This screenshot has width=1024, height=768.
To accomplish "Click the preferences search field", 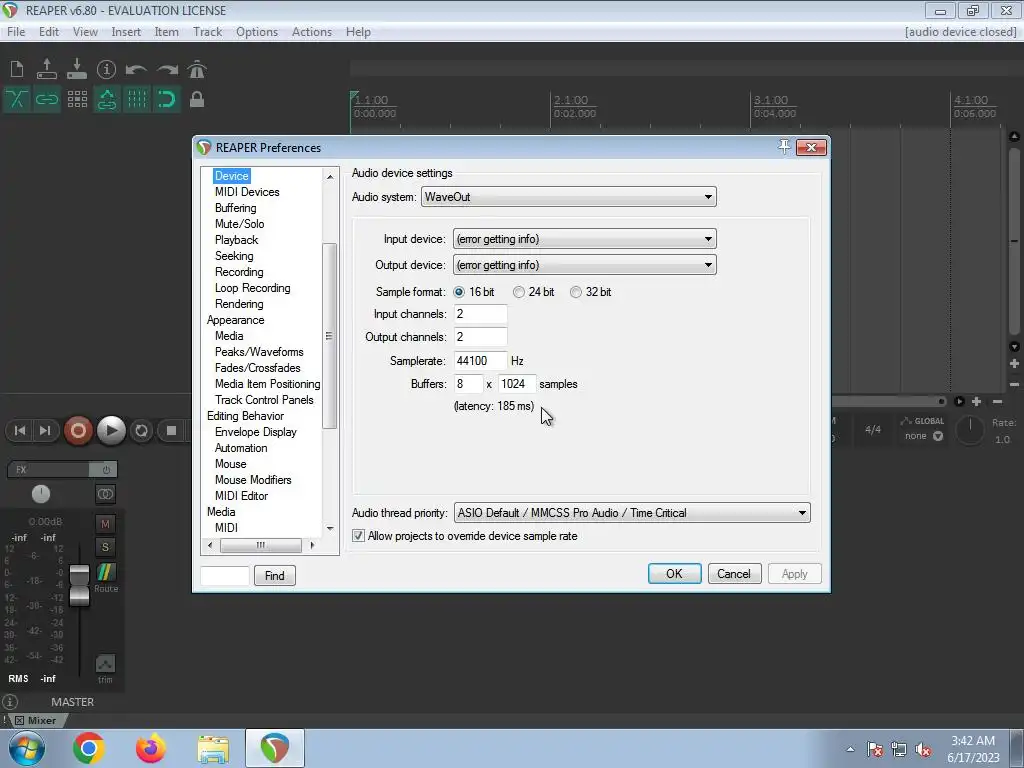I will click(x=225, y=575).
